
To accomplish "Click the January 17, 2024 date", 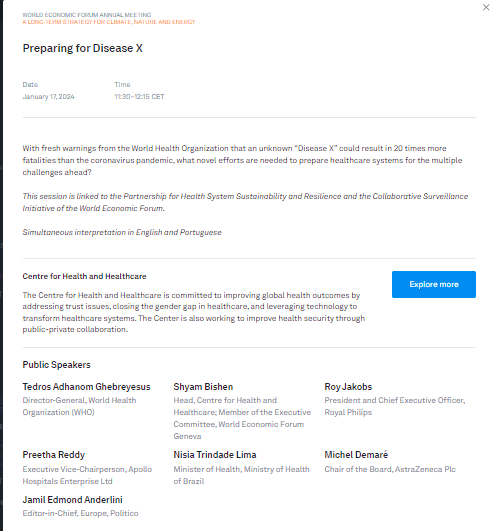I will [48, 97].
